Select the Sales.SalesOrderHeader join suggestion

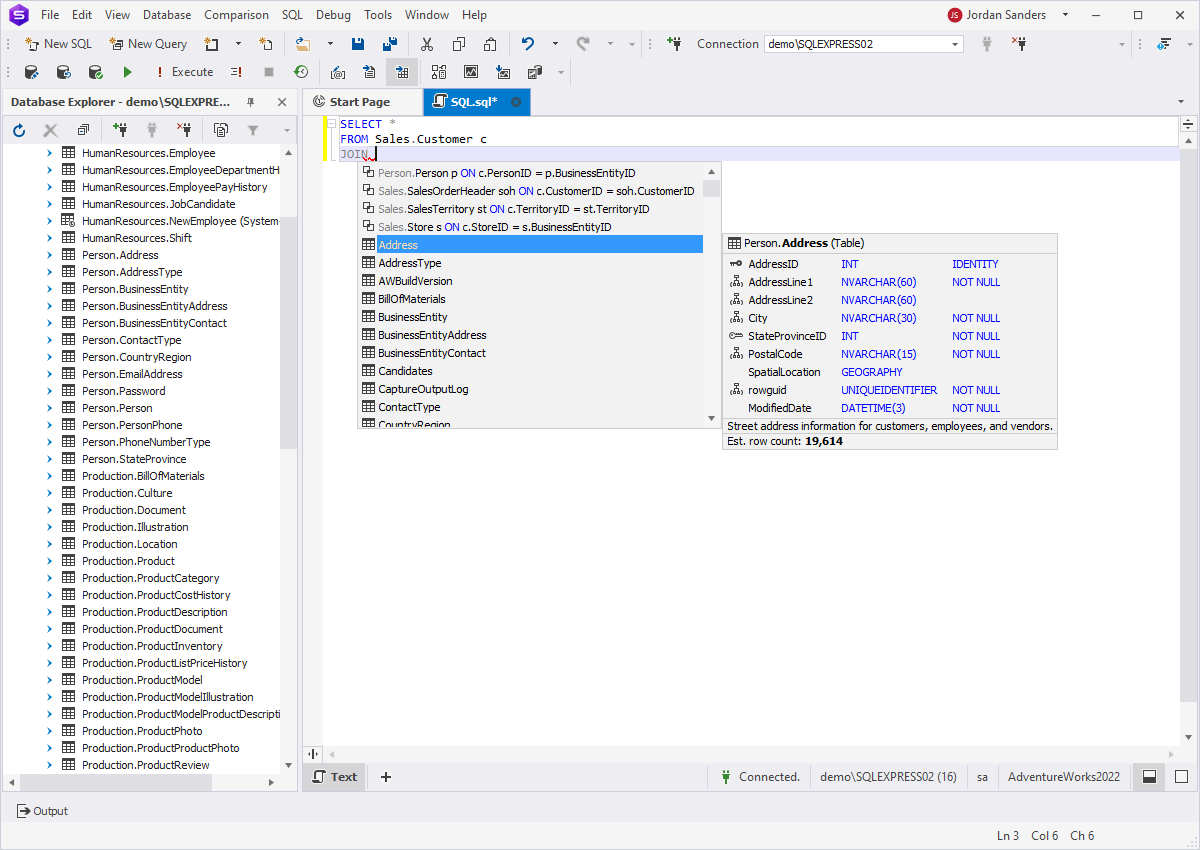point(535,191)
